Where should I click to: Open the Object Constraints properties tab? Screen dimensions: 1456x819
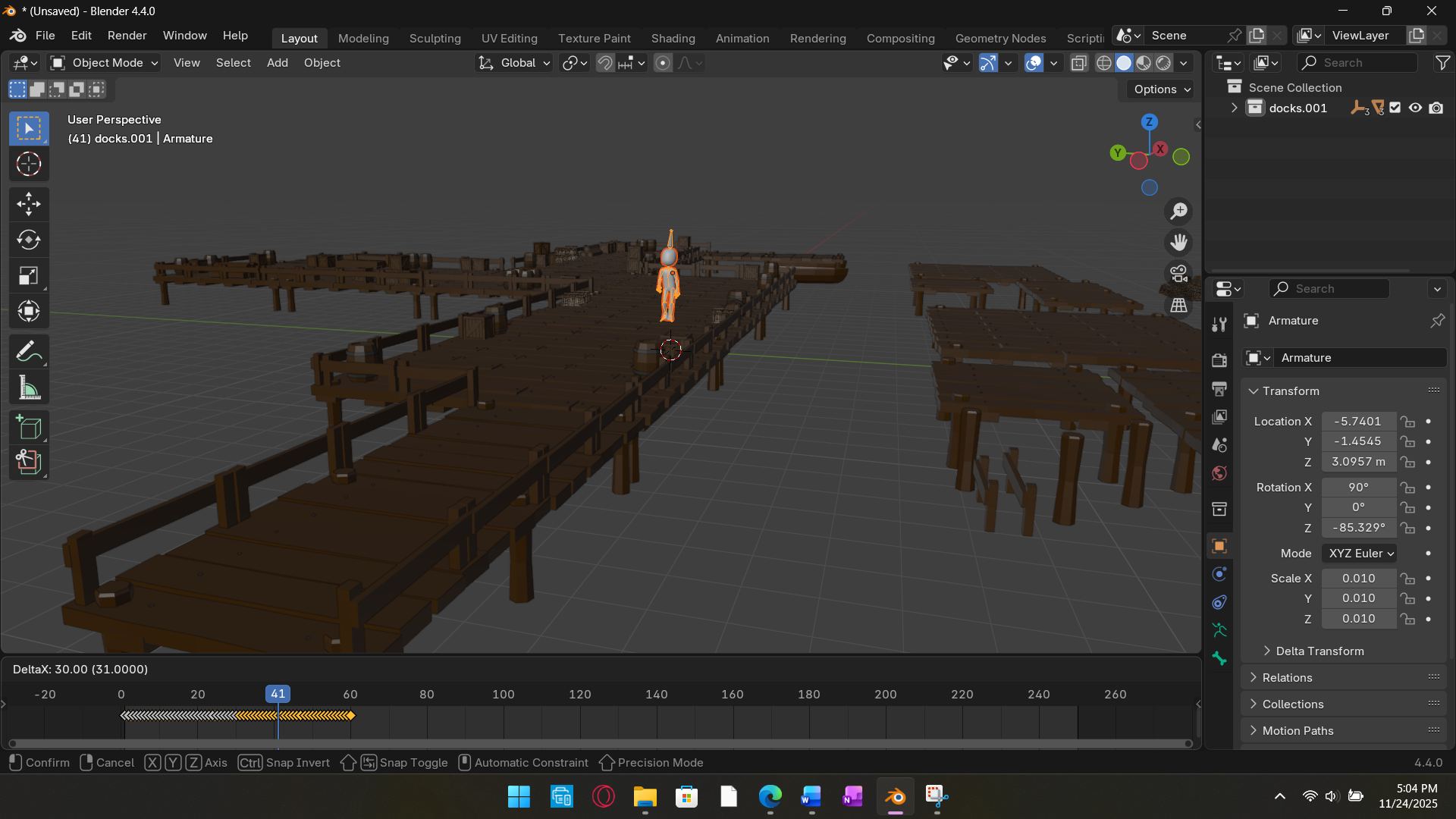click(1219, 602)
